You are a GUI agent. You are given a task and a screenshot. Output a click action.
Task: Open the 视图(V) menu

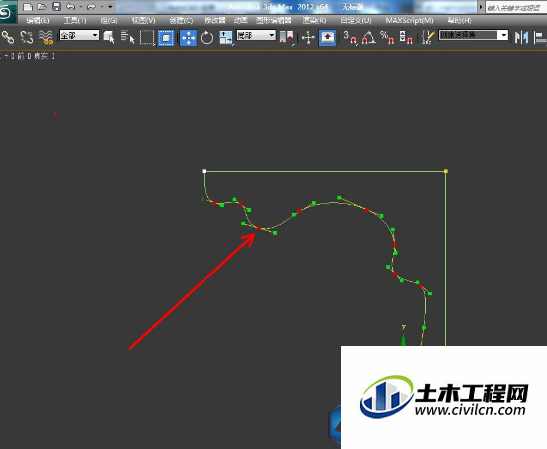[143, 21]
